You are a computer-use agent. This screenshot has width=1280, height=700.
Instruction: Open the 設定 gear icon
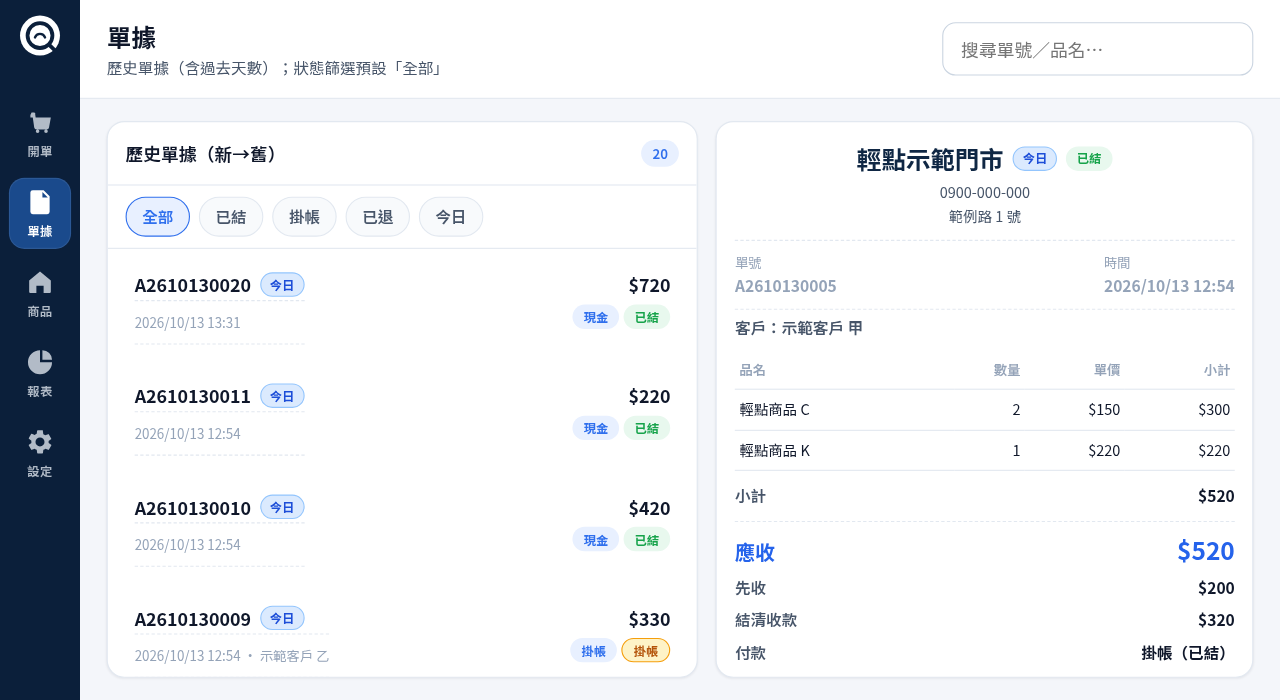[40, 442]
